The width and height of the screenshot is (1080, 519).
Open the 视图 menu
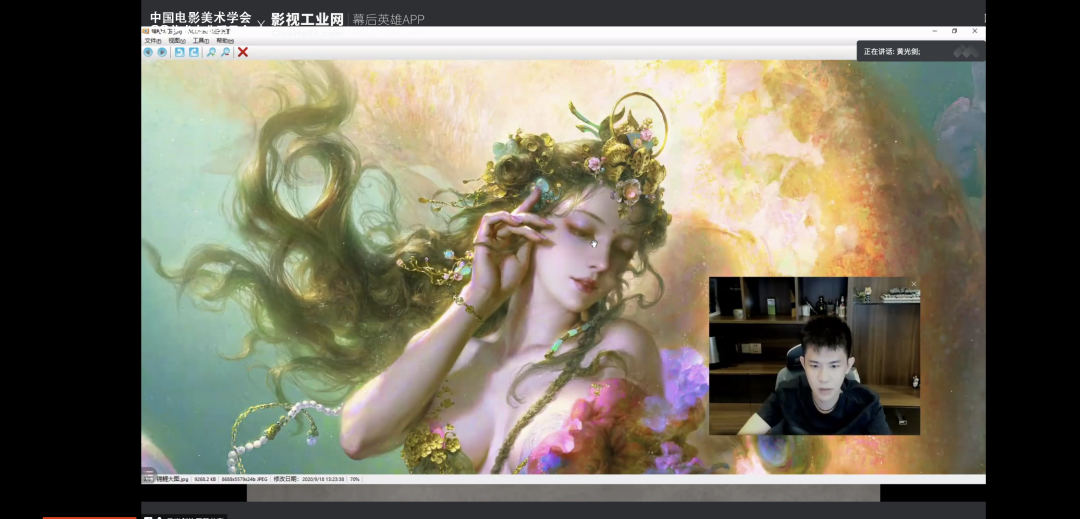pyautogui.click(x=176, y=41)
